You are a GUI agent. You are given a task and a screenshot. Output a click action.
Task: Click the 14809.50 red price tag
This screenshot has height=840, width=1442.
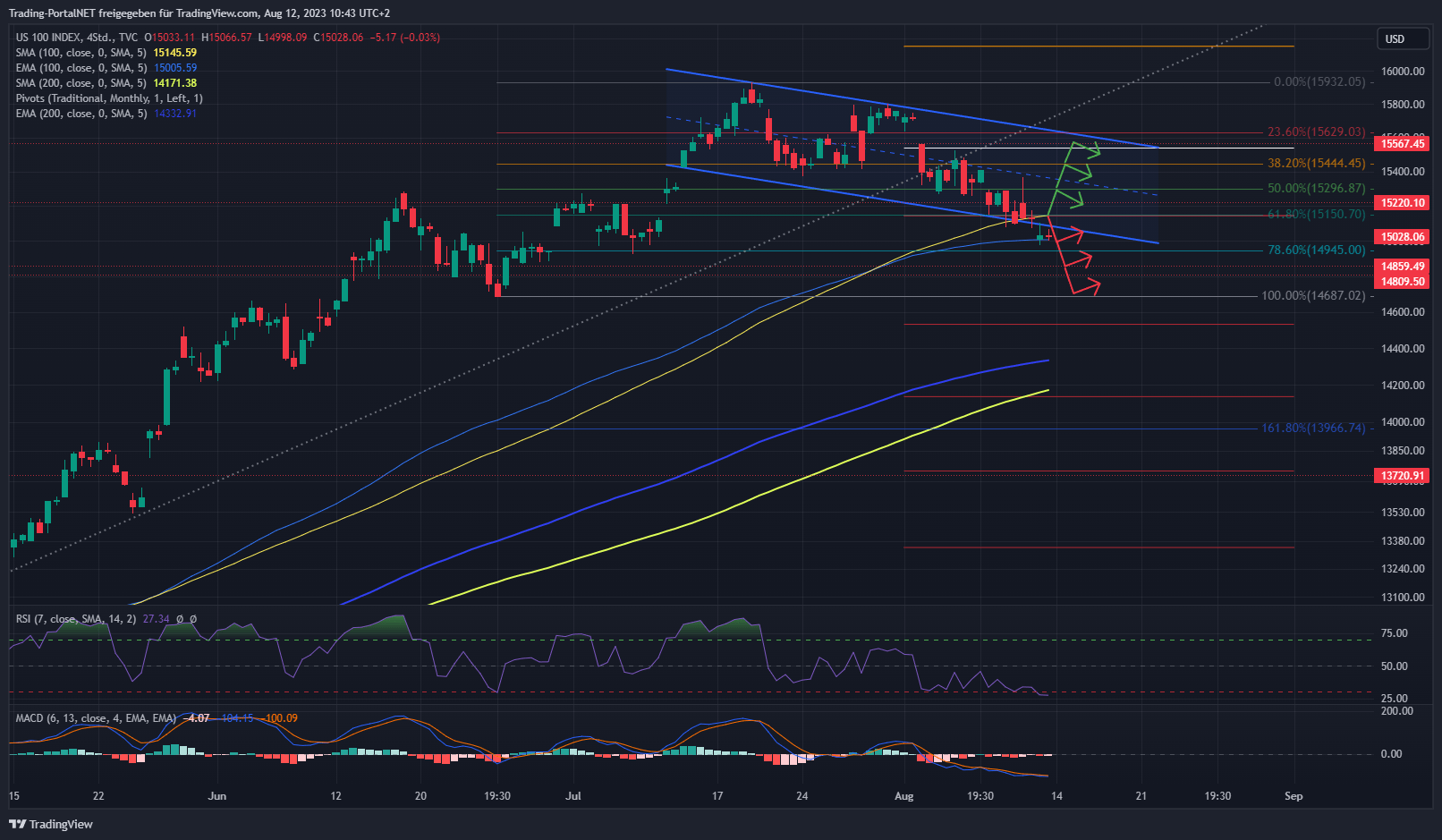coord(1402,282)
